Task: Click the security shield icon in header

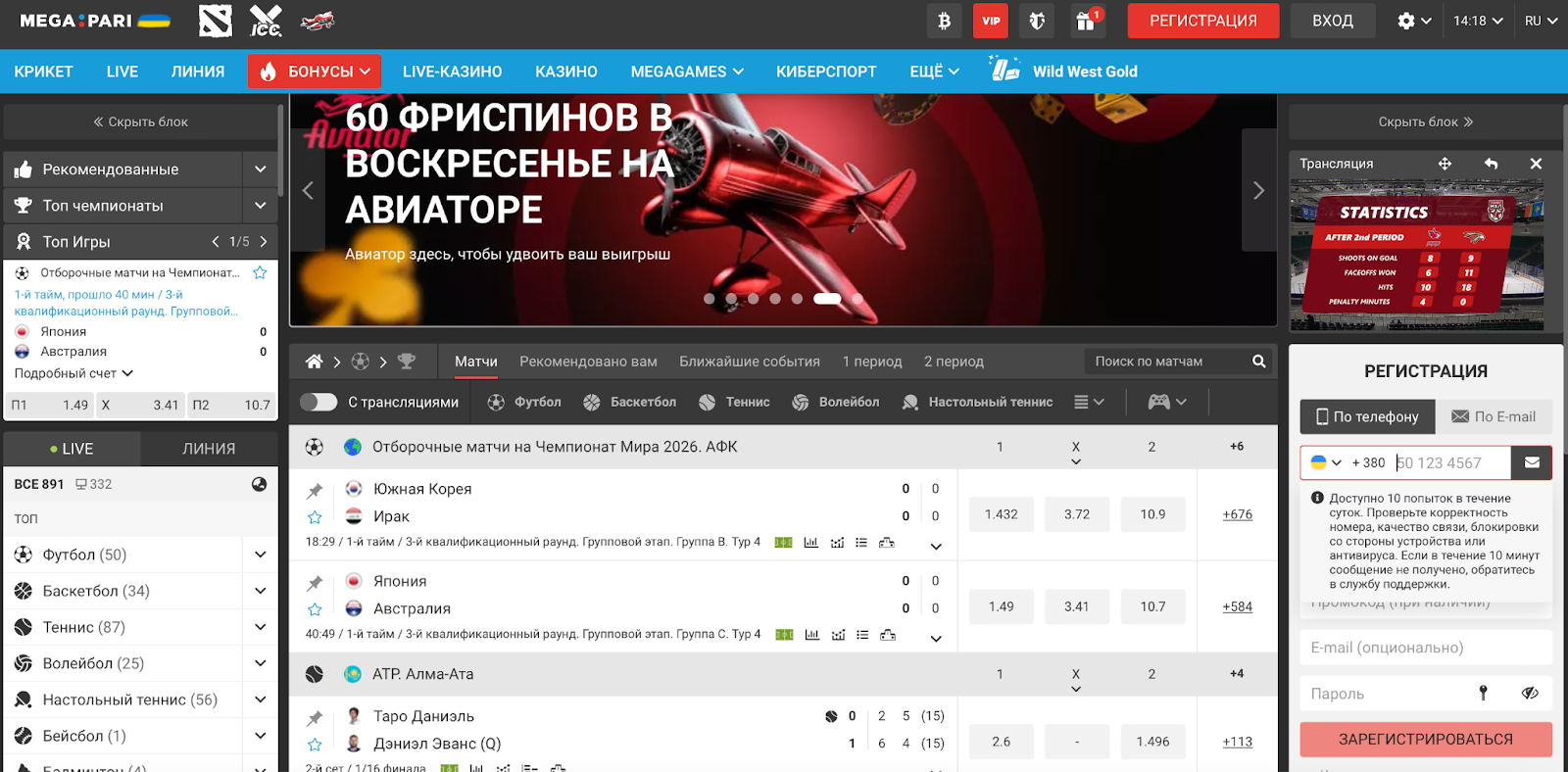Action: [1037, 21]
